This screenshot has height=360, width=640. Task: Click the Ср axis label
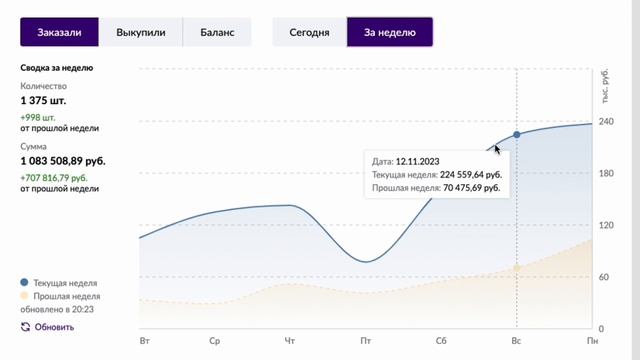(215, 341)
